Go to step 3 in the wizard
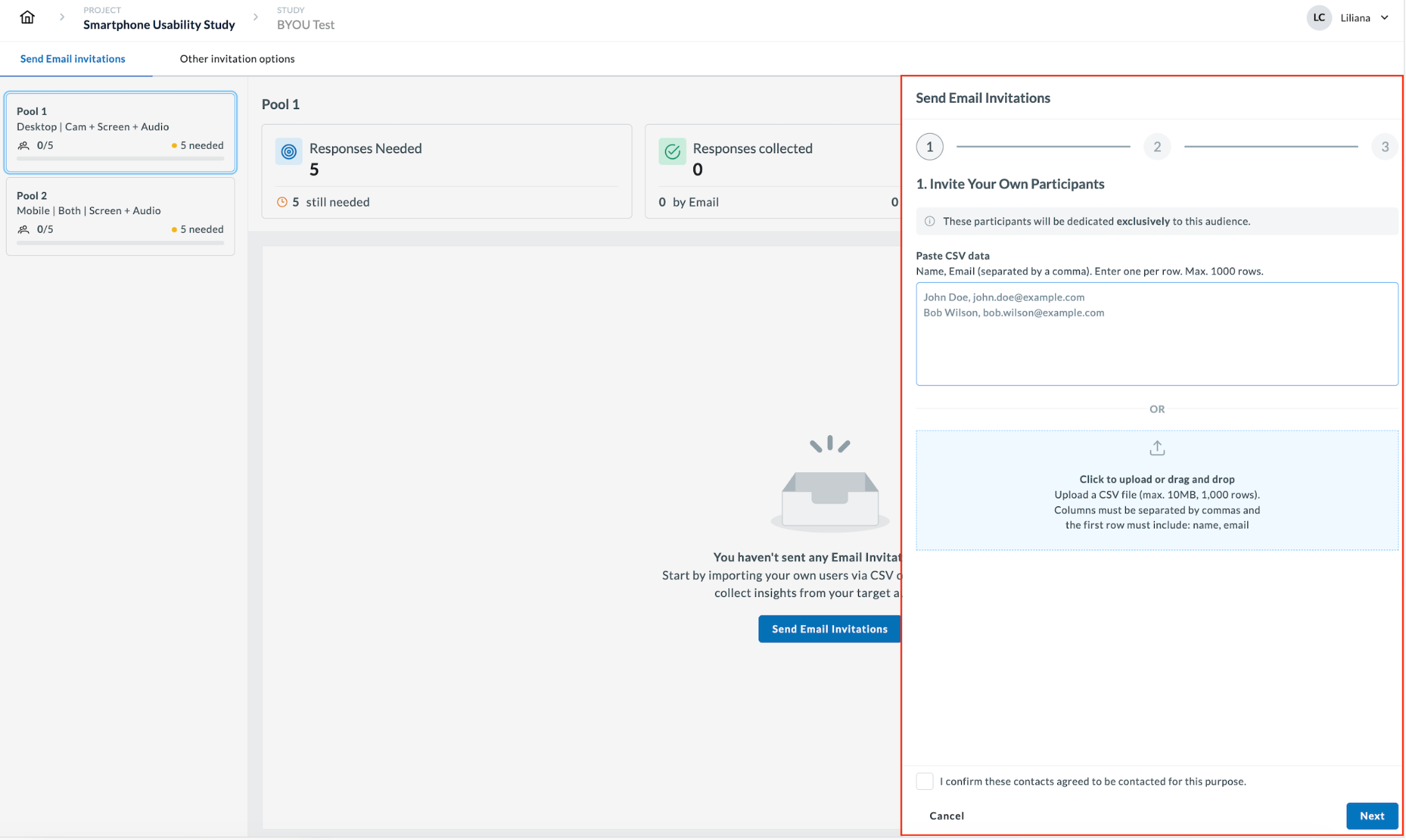Viewport: 1406px width, 840px height. (1385, 147)
